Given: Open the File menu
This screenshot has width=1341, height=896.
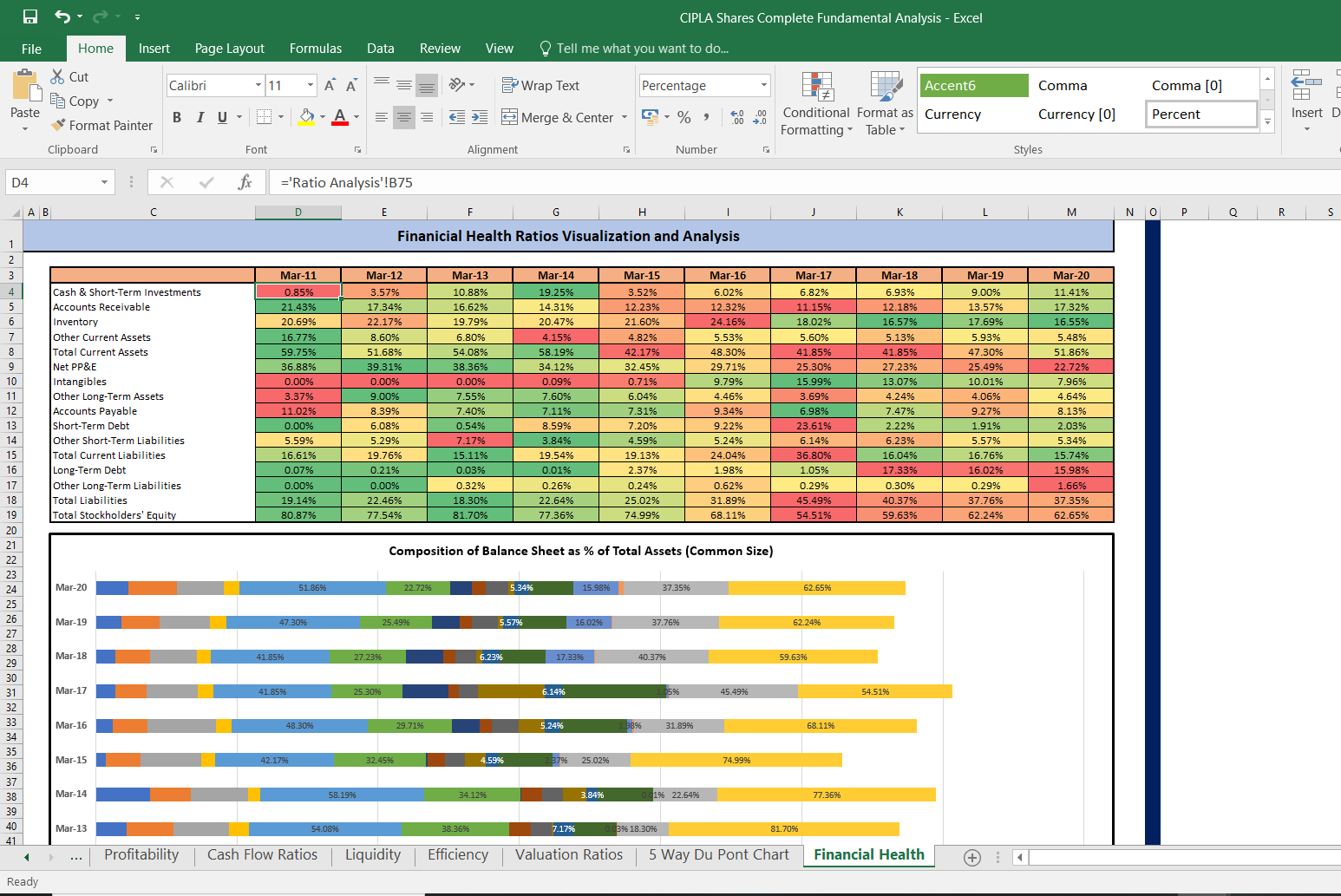Looking at the screenshot, I should pos(31,49).
